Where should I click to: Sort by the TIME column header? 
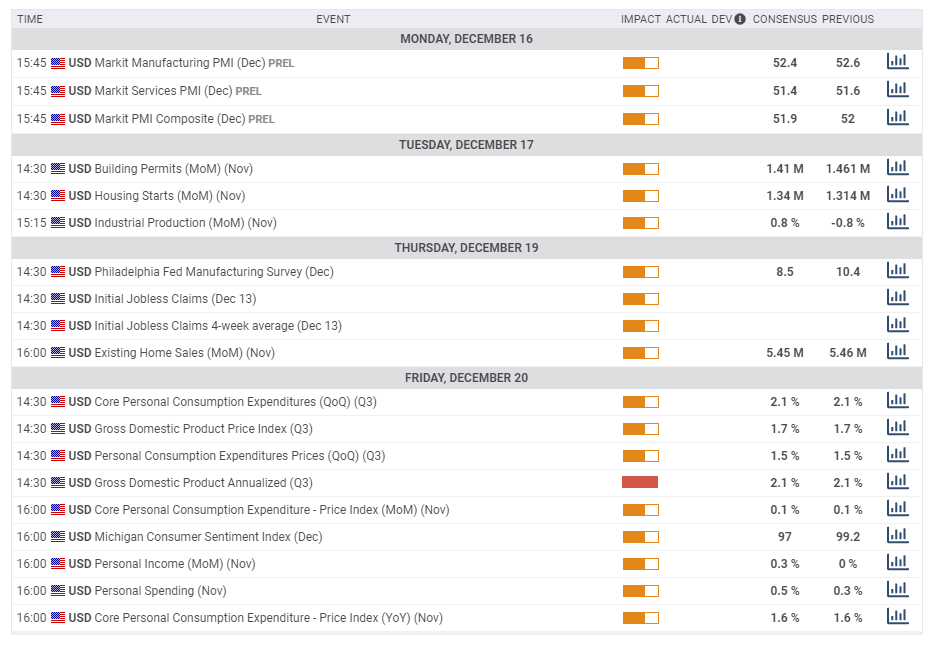tap(30, 19)
